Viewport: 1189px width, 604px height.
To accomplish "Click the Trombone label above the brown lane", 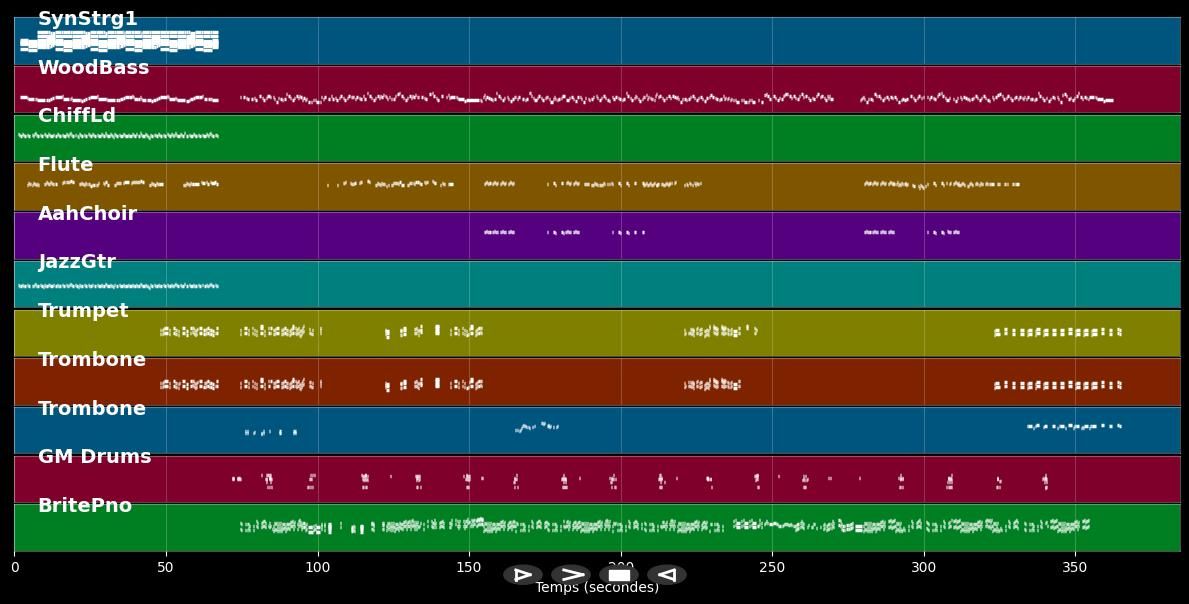I will (92, 360).
